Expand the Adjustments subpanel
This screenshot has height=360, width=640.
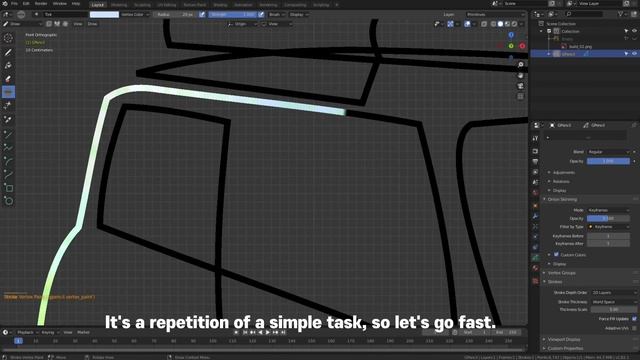564,172
